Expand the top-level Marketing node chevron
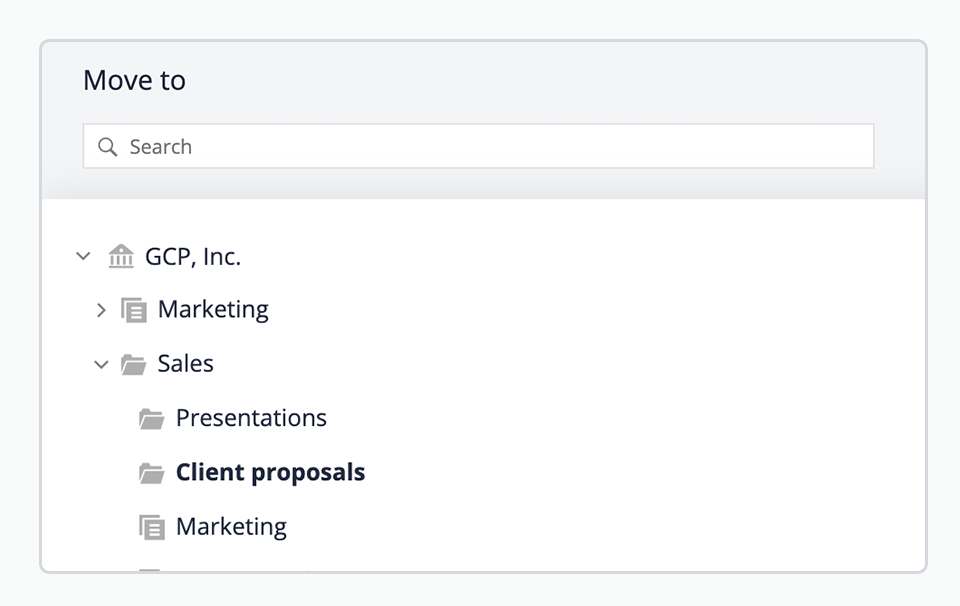This screenshot has width=960, height=606. click(102, 310)
